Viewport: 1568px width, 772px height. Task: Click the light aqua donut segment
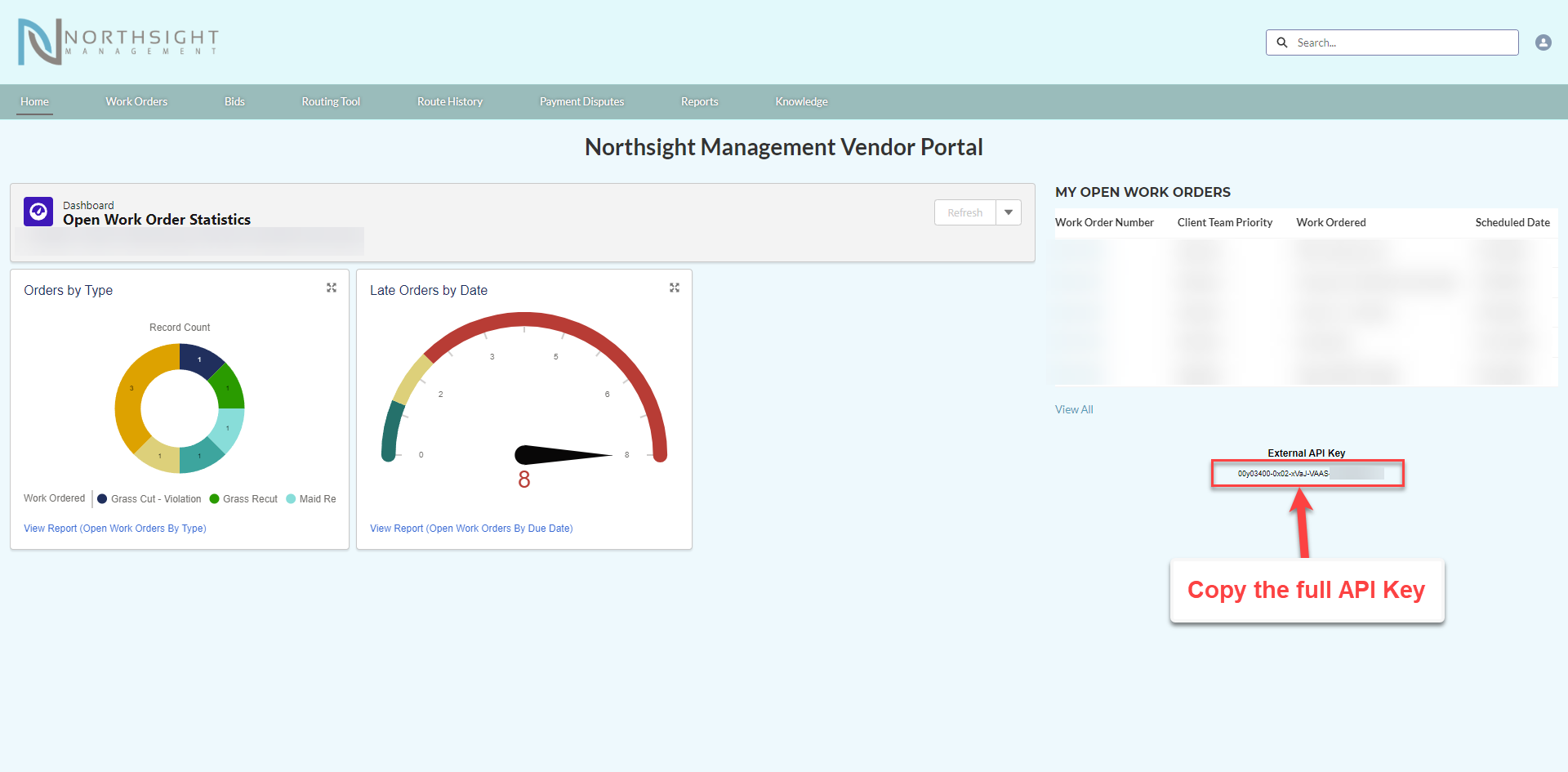228,429
